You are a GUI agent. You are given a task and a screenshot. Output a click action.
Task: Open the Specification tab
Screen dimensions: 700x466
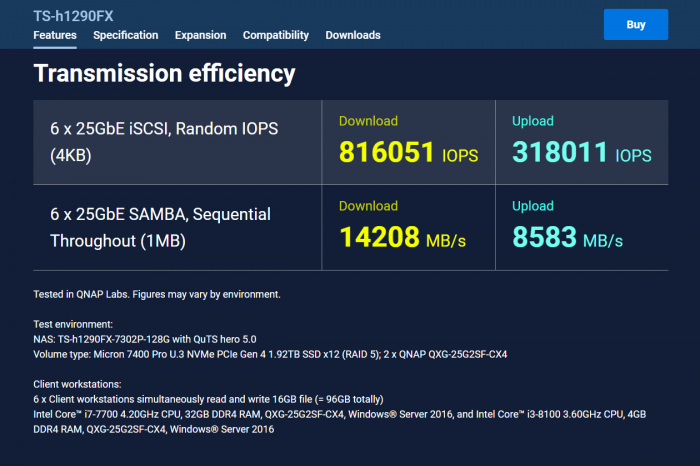point(125,35)
